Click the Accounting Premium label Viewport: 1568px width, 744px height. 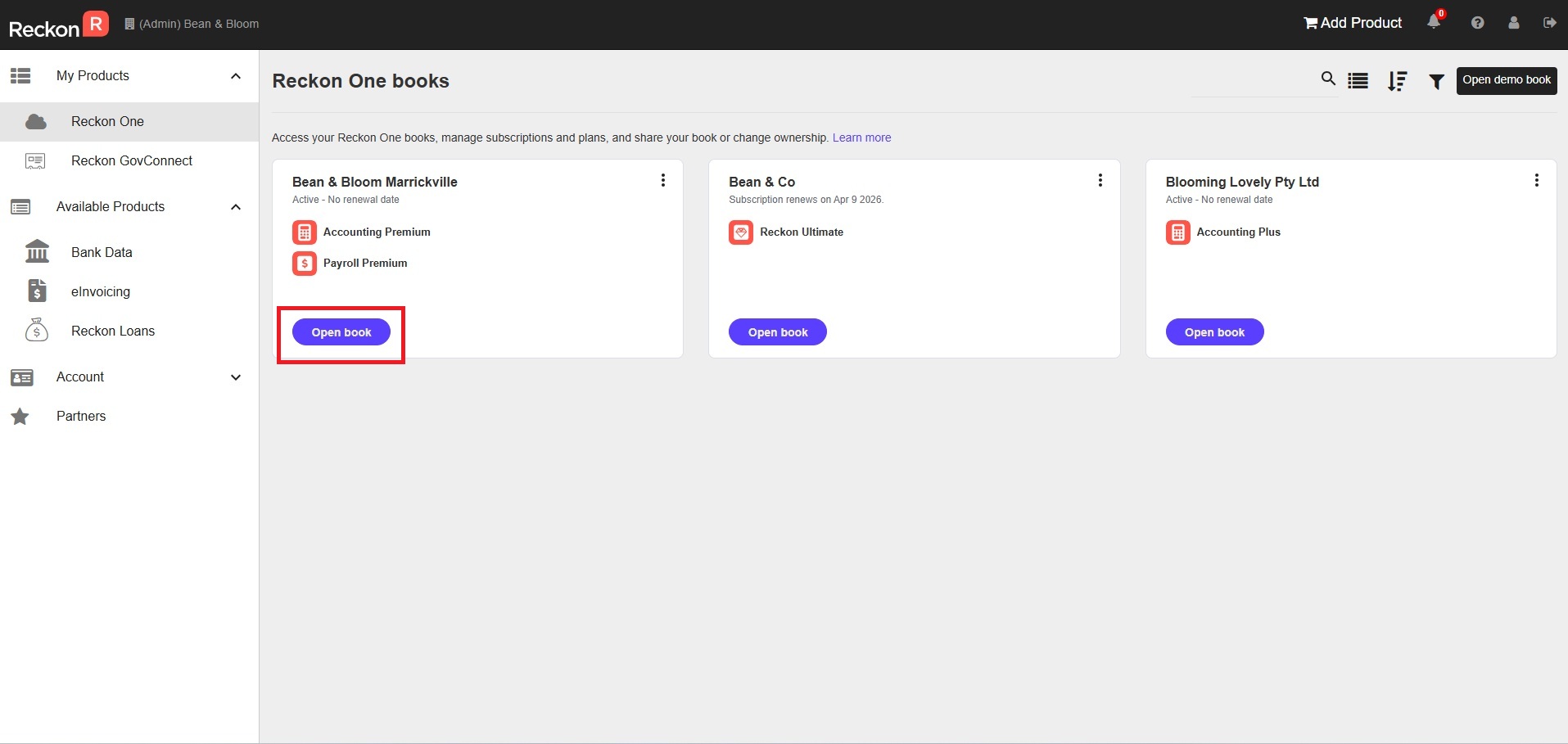tap(377, 232)
